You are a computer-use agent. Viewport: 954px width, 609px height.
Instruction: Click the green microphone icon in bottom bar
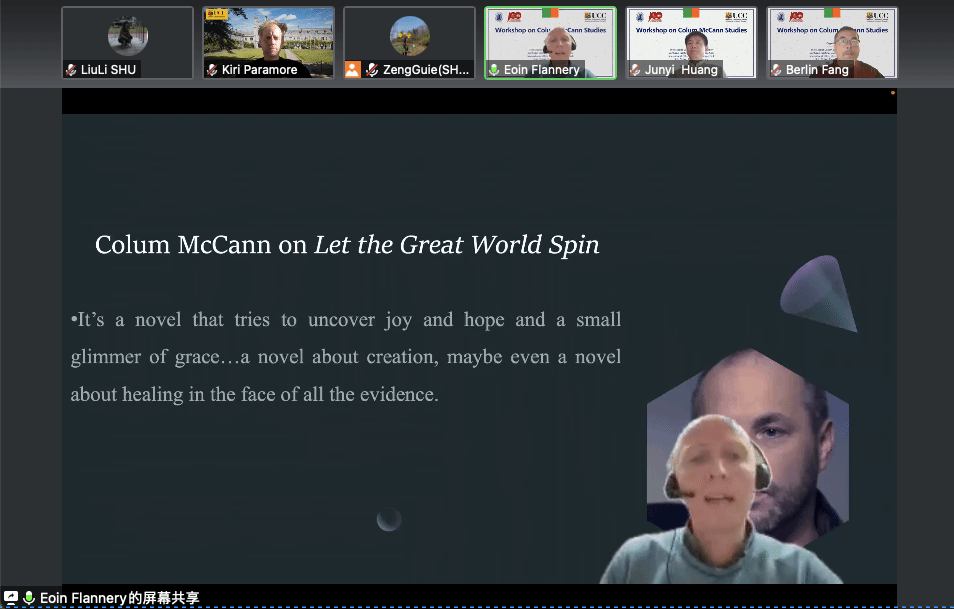tap(29, 598)
